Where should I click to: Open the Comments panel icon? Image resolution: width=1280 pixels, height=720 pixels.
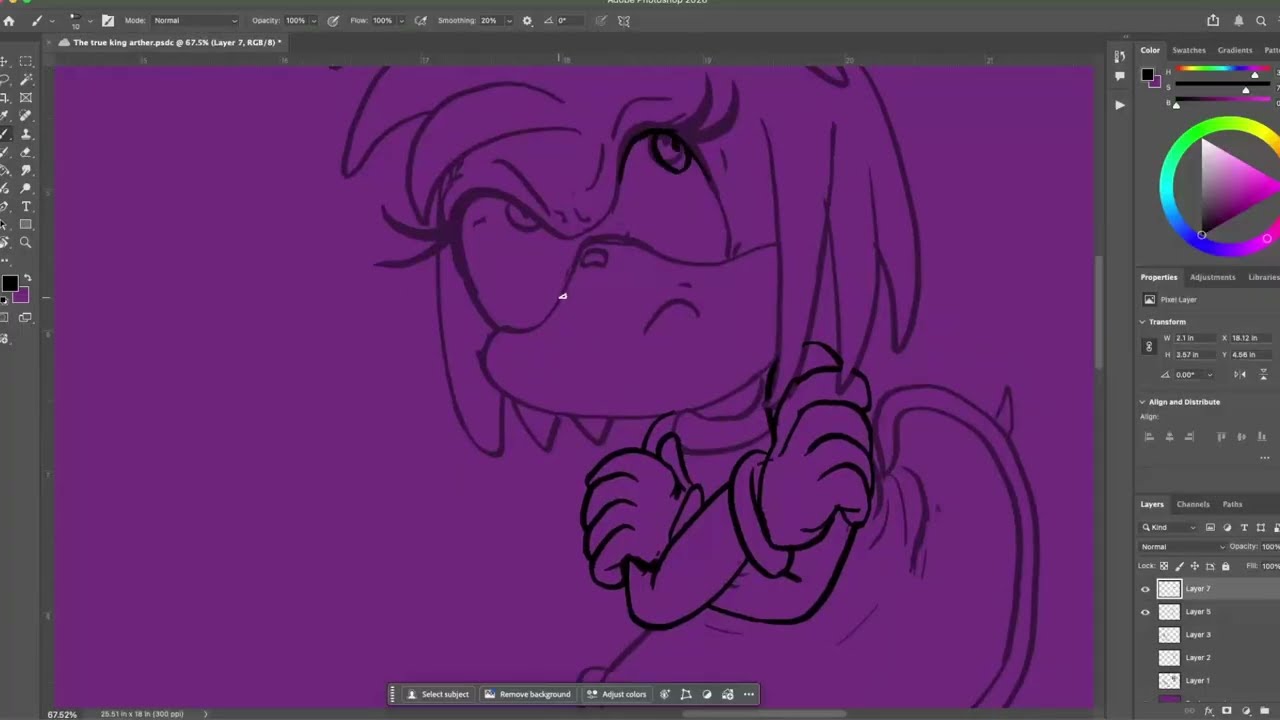coord(1120,76)
